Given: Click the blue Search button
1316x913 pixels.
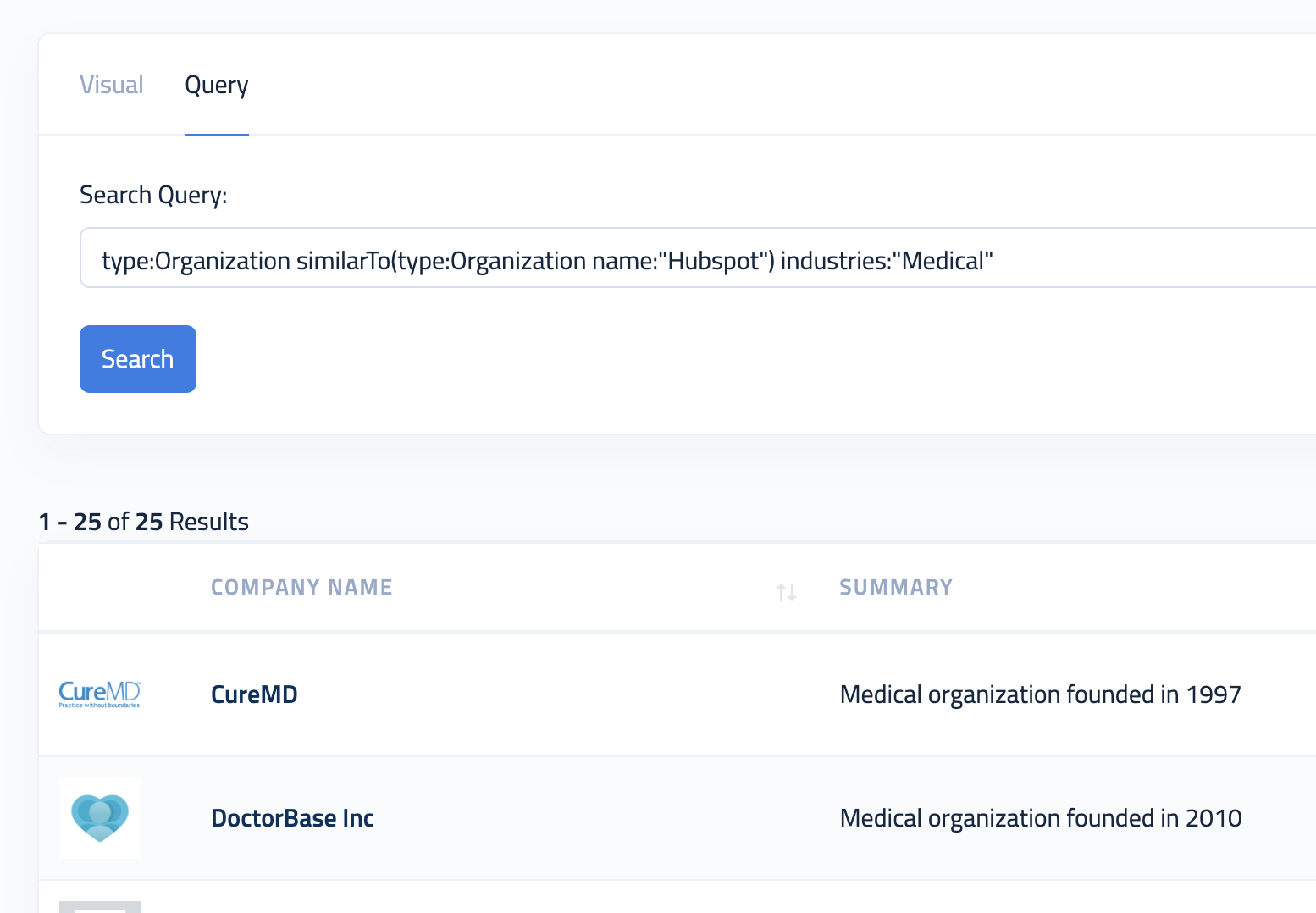Looking at the screenshot, I should point(138,359).
